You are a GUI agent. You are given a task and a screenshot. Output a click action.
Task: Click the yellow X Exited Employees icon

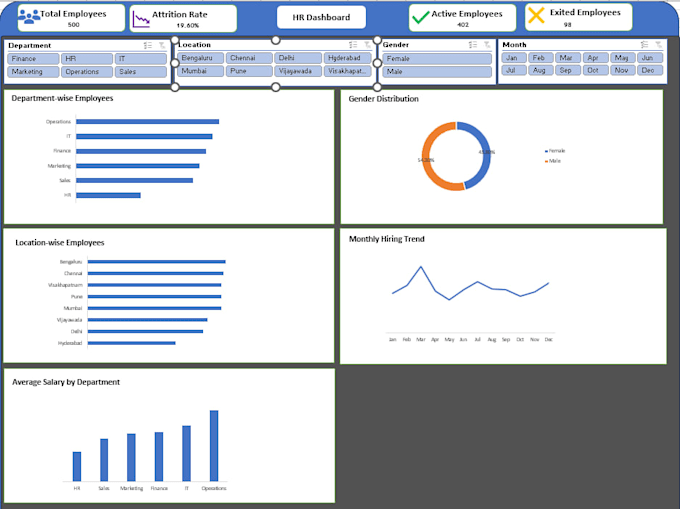pos(536,15)
